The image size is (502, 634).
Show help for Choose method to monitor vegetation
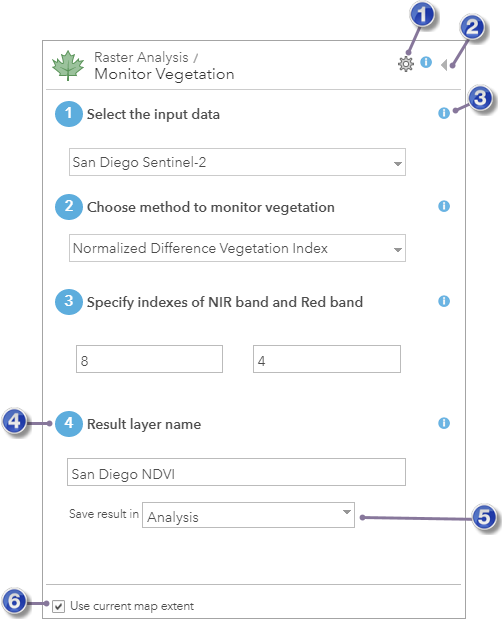444,206
